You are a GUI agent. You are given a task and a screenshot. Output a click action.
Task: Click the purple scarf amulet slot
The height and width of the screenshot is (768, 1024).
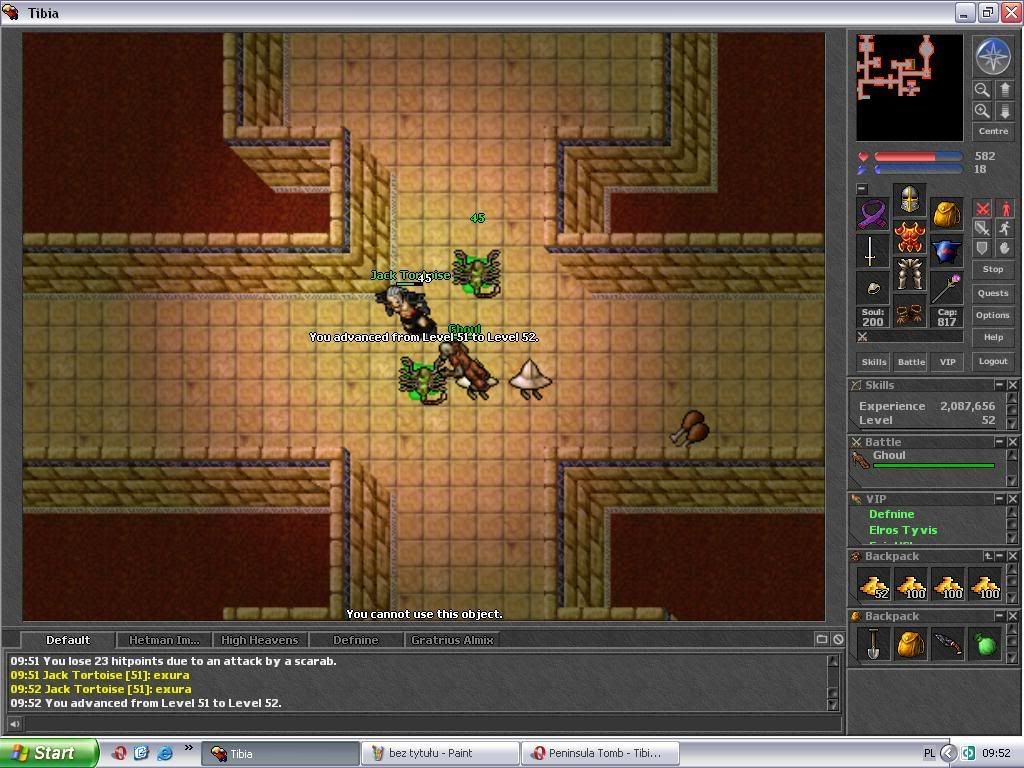872,214
